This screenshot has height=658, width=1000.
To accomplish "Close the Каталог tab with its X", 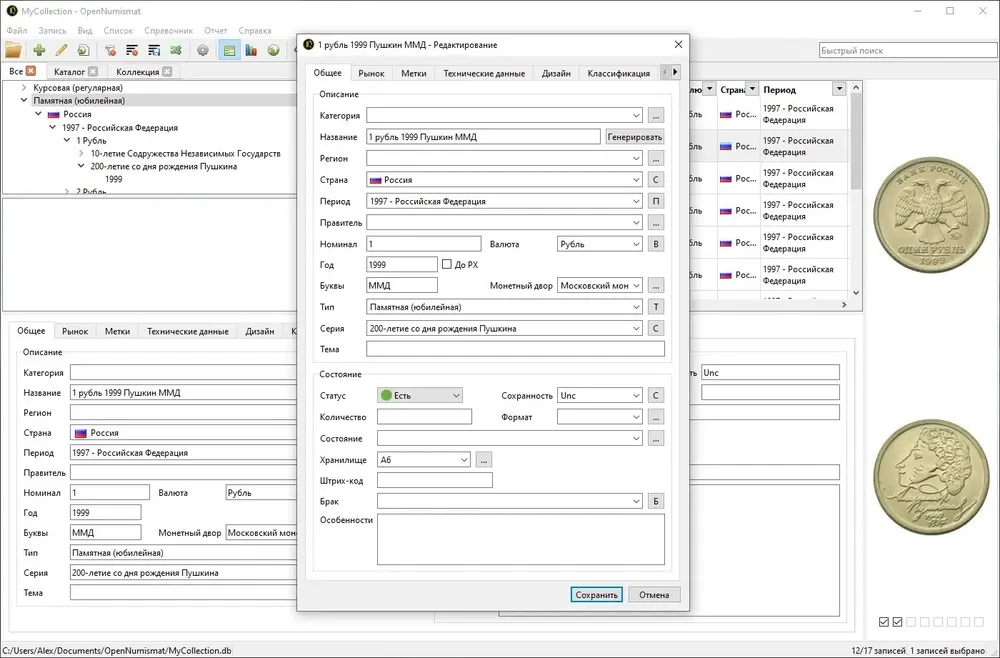I will [x=93, y=71].
